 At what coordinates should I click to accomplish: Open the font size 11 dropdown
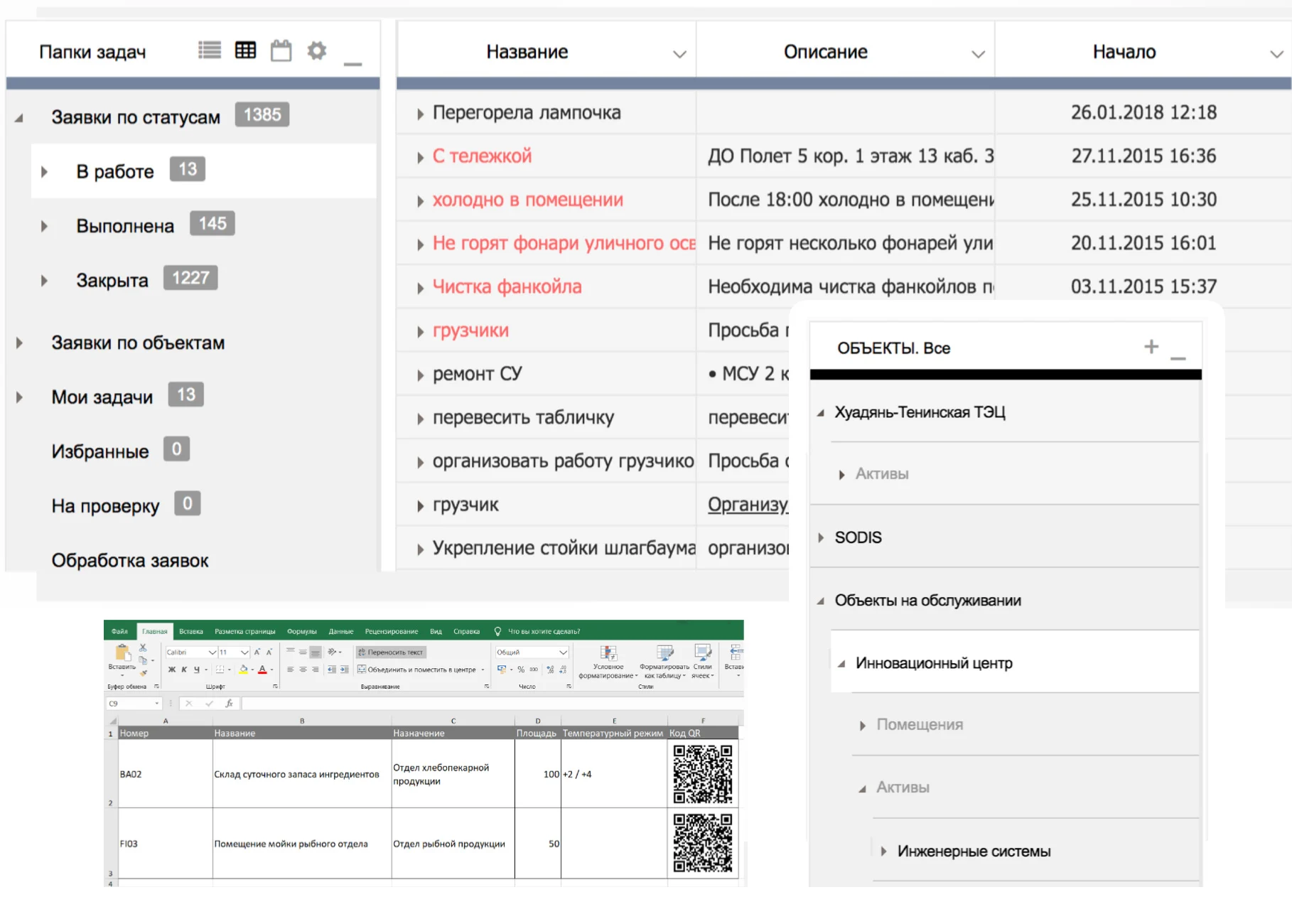245,652
